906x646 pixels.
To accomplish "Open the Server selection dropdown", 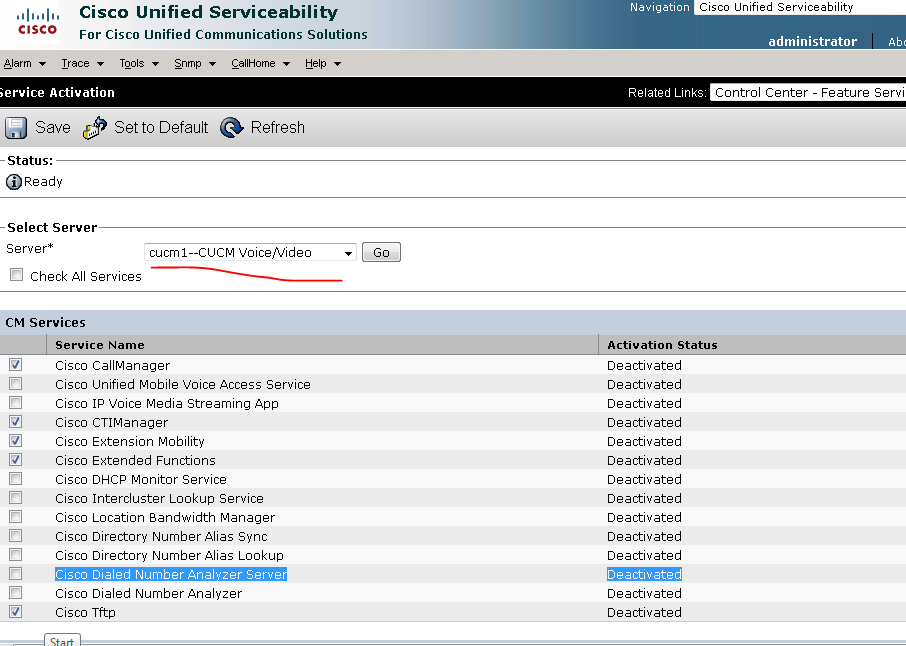I will click(250, 253).
